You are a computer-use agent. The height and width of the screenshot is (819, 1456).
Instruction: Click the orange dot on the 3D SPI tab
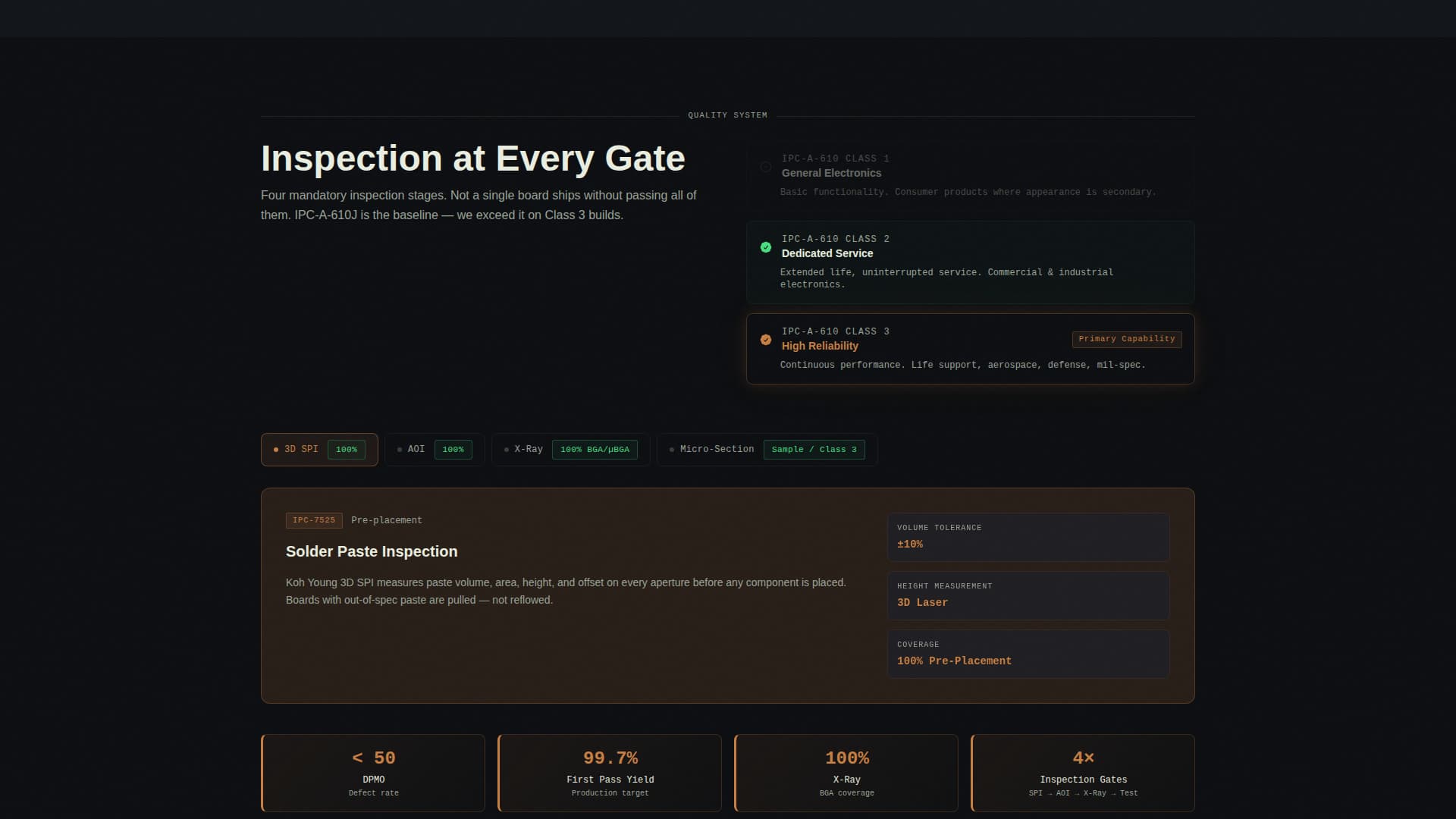[275, 449]
